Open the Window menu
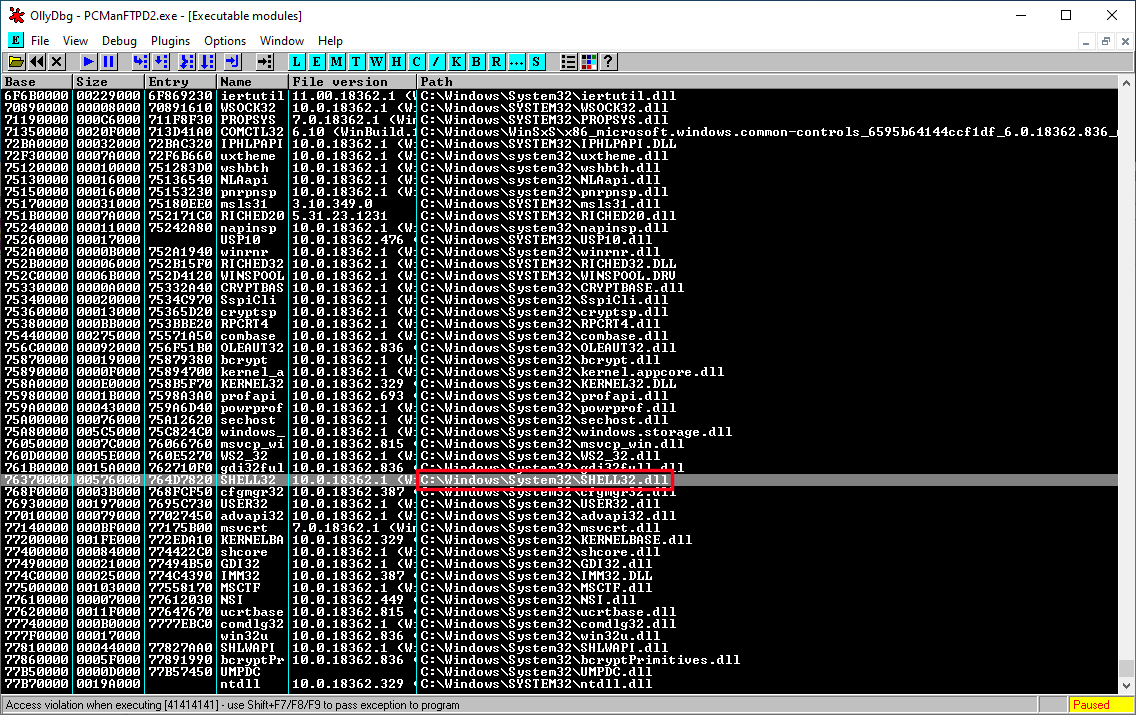The image size is (1136, 715). pyautogui.click(x=282, y=41)
